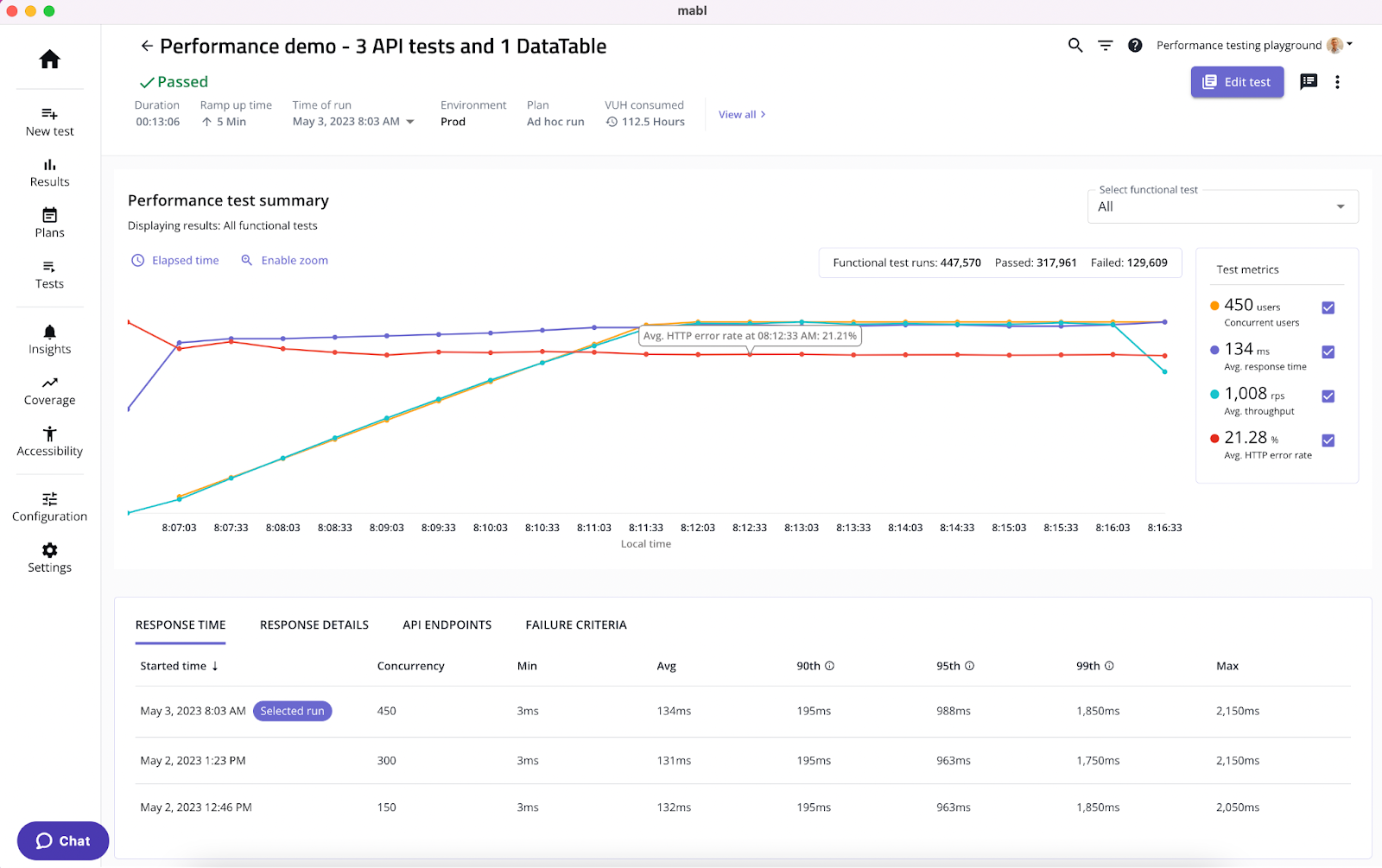This screenshot has height=868, width=1382.
Task: Uncheck the Avg. HTTP error rate metric
Action: (1328, 440)
